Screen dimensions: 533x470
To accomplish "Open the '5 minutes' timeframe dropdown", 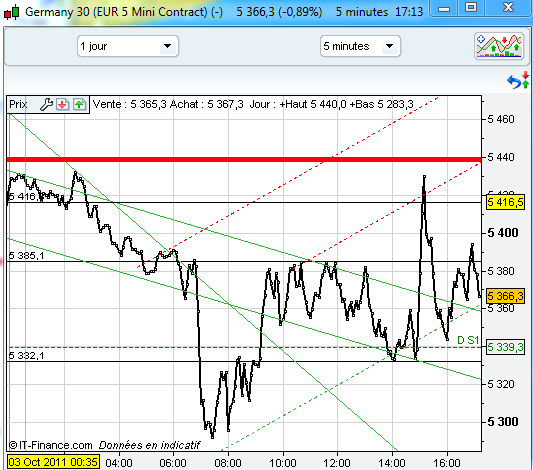I will click(x=360, y=46).
